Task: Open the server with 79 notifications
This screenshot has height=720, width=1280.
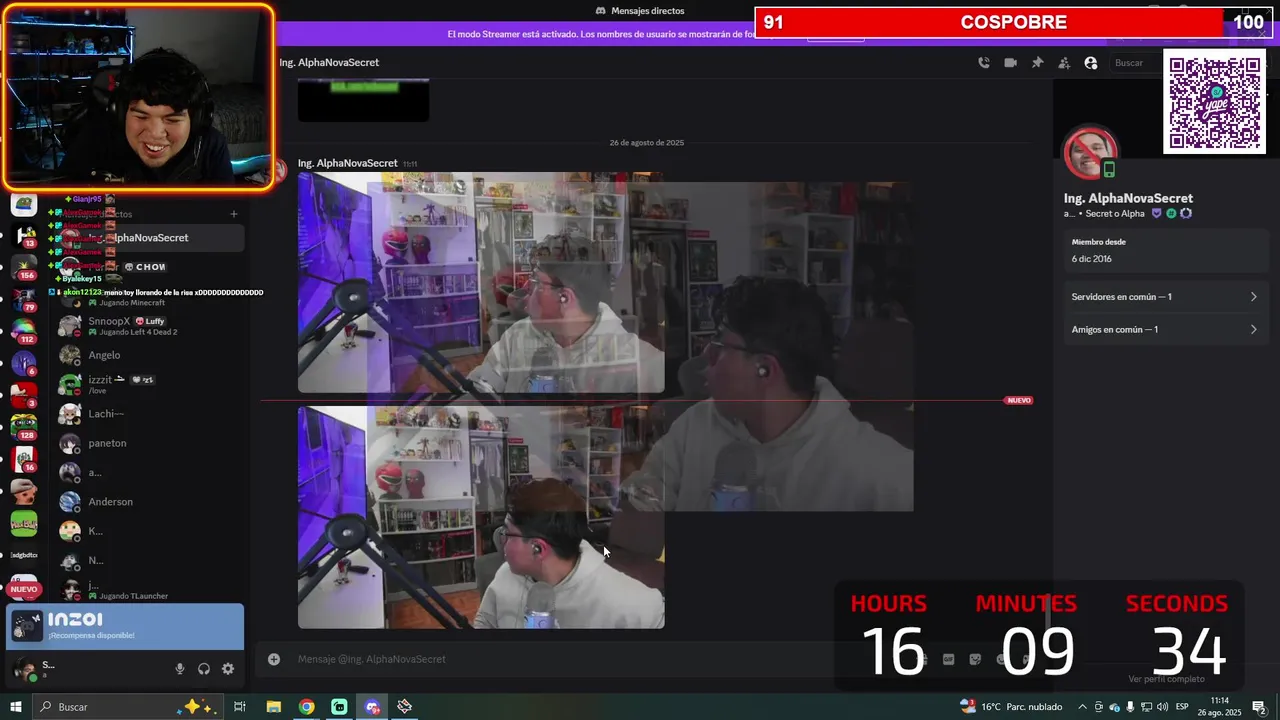Action: point(24,298)
